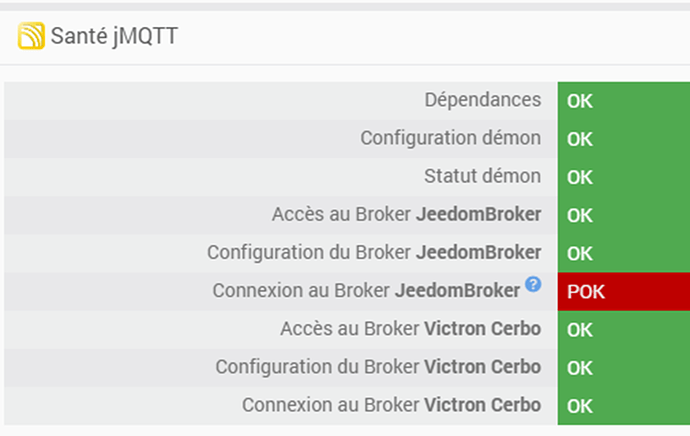Click OK status for Configuration du Victron Cerbo

pos(580,368)
